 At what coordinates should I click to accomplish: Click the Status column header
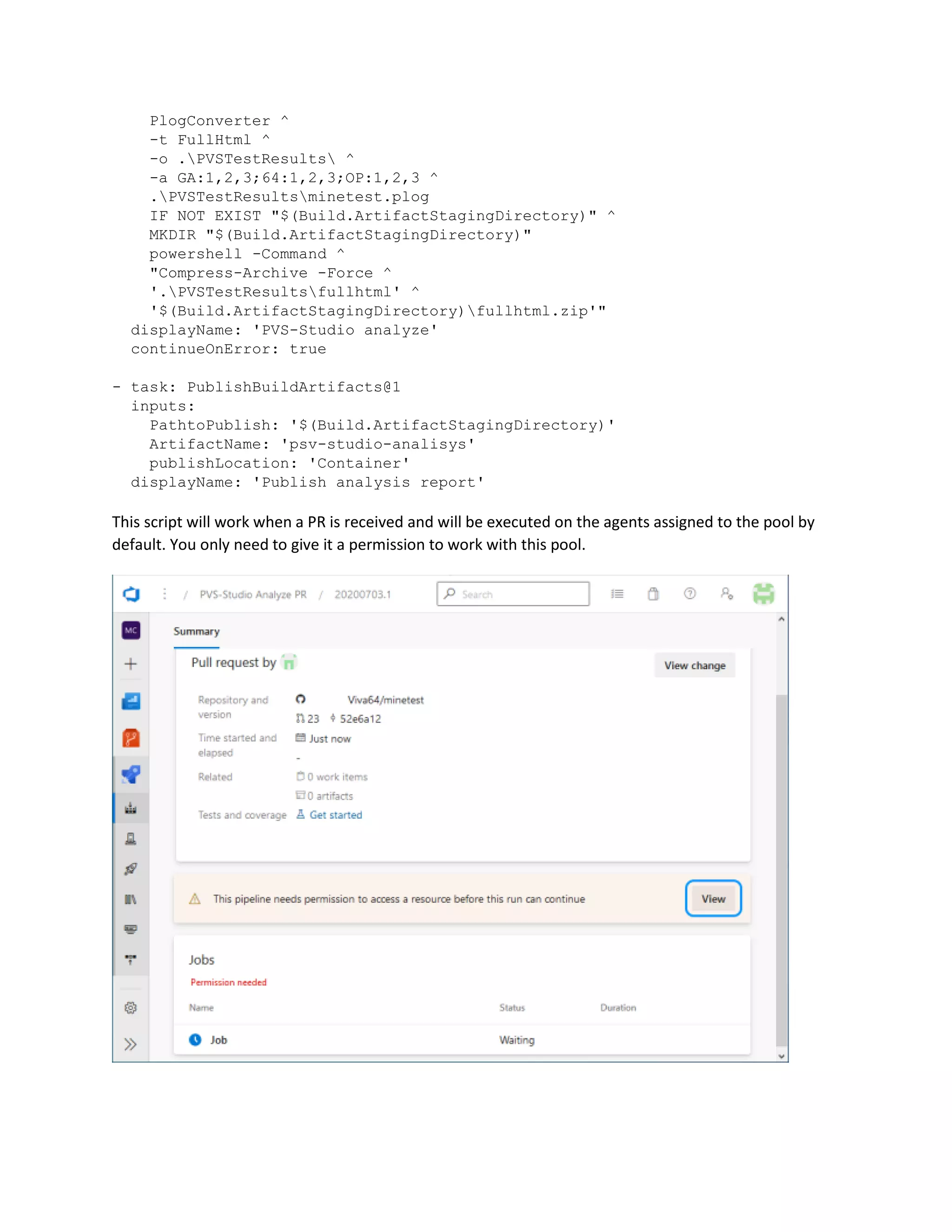[x=512, y=1007]
